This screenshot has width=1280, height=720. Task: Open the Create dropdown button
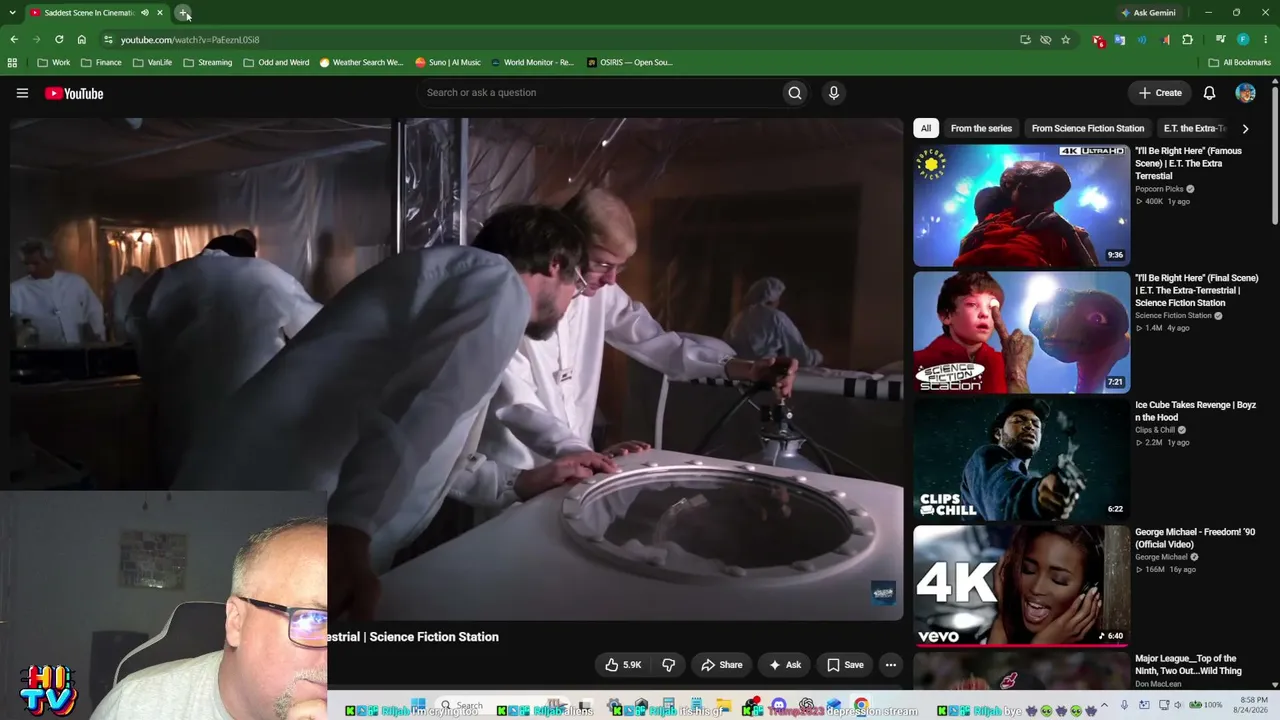point(1160,93)
